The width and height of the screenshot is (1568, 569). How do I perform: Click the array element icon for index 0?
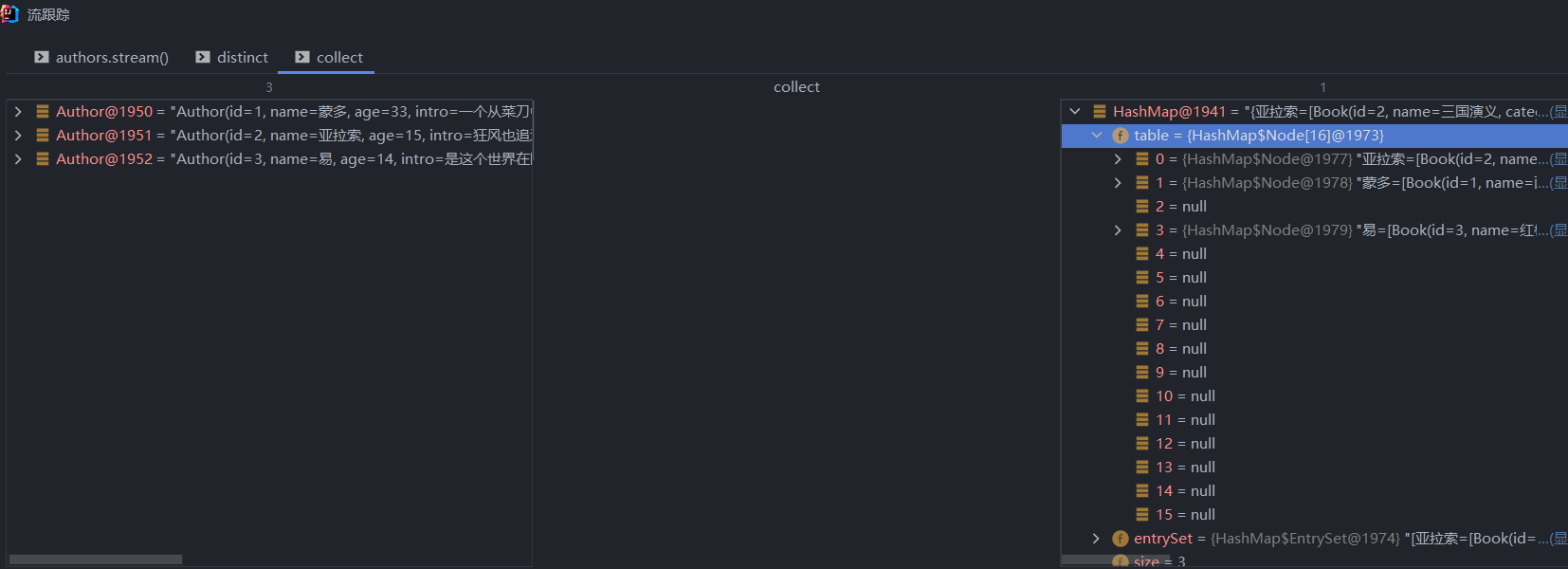tap(1142, 159)
